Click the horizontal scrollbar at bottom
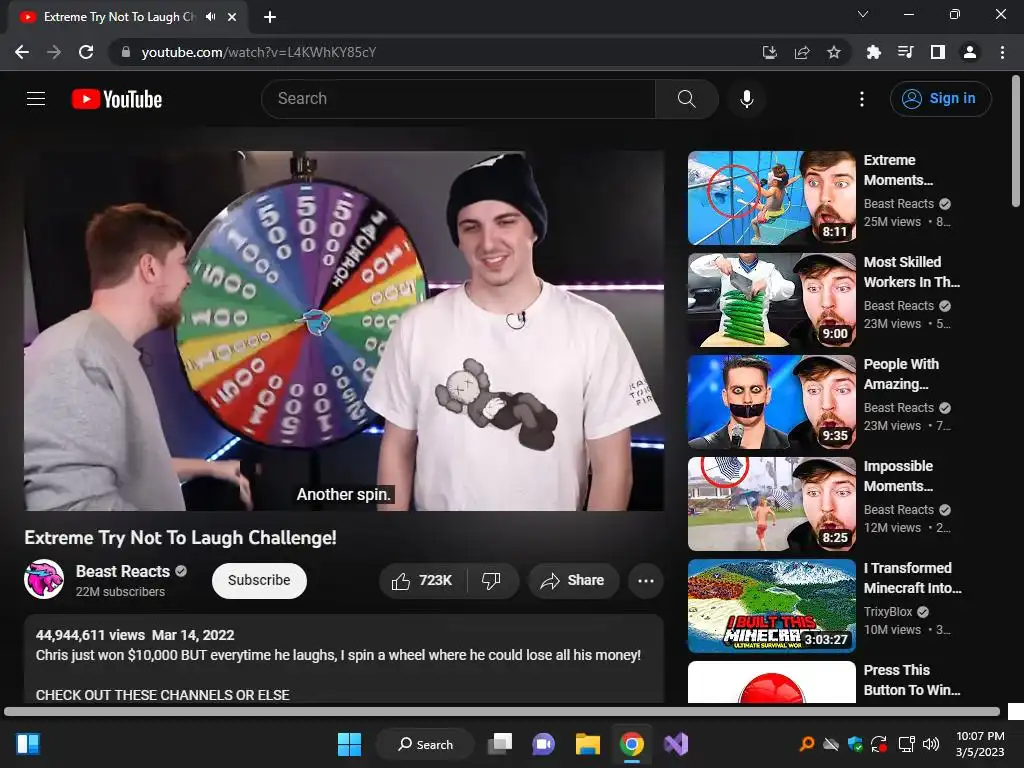 point(502,711)
